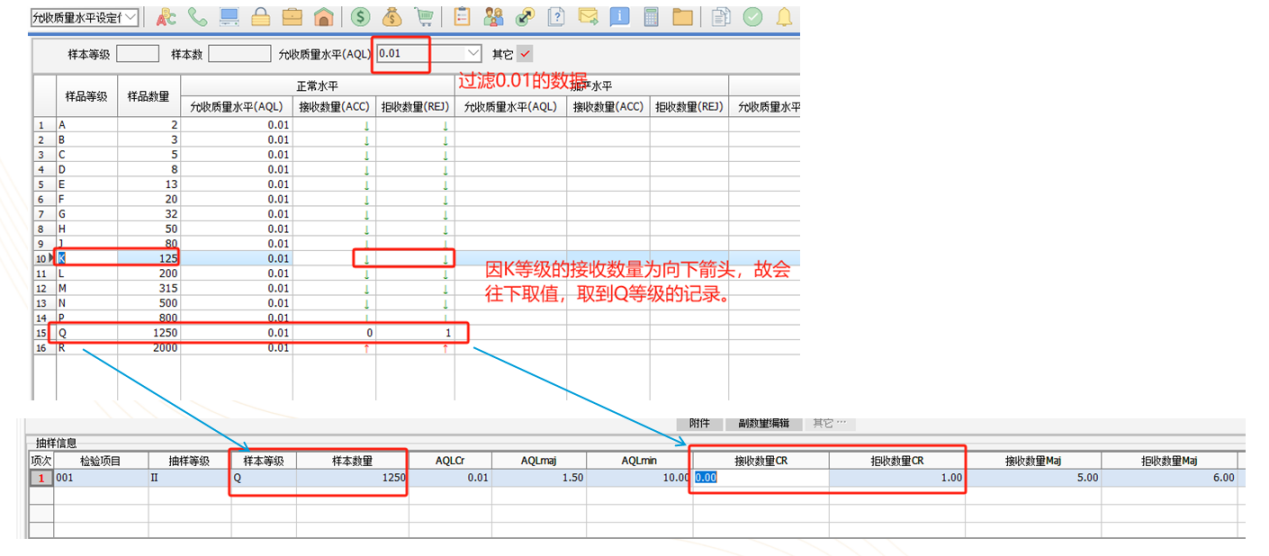This screenshot has height=556, width=1269.
Task: Click the 样品等级 column header
Action: point(86,96)
